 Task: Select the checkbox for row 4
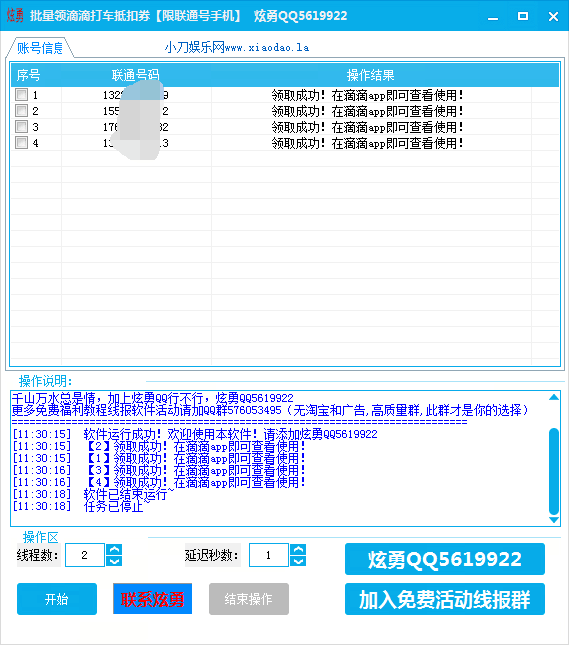pyautogui.click(x=21, y=143)
